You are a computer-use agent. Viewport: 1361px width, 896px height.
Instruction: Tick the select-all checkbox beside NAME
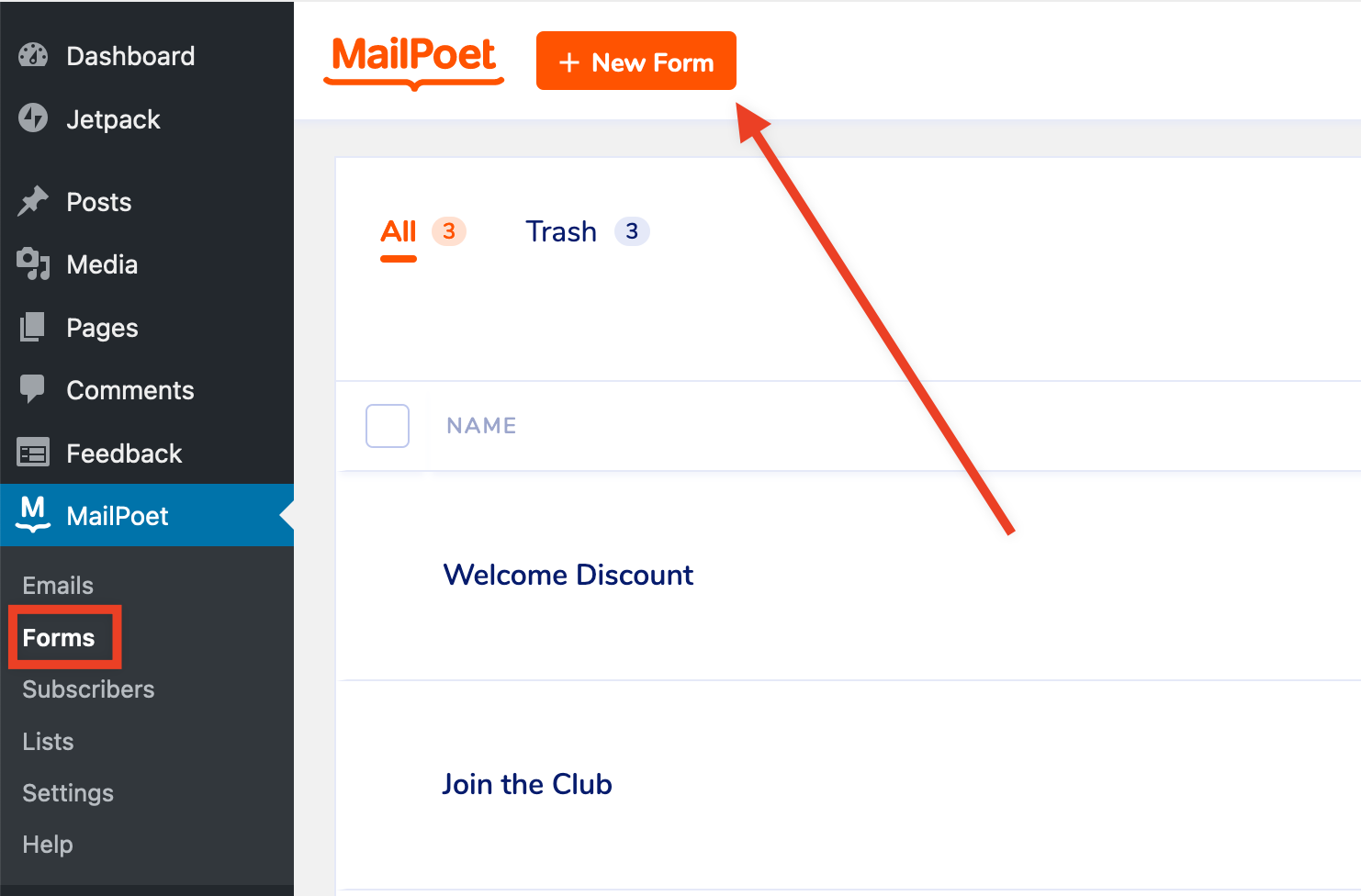tap(388, 426)
